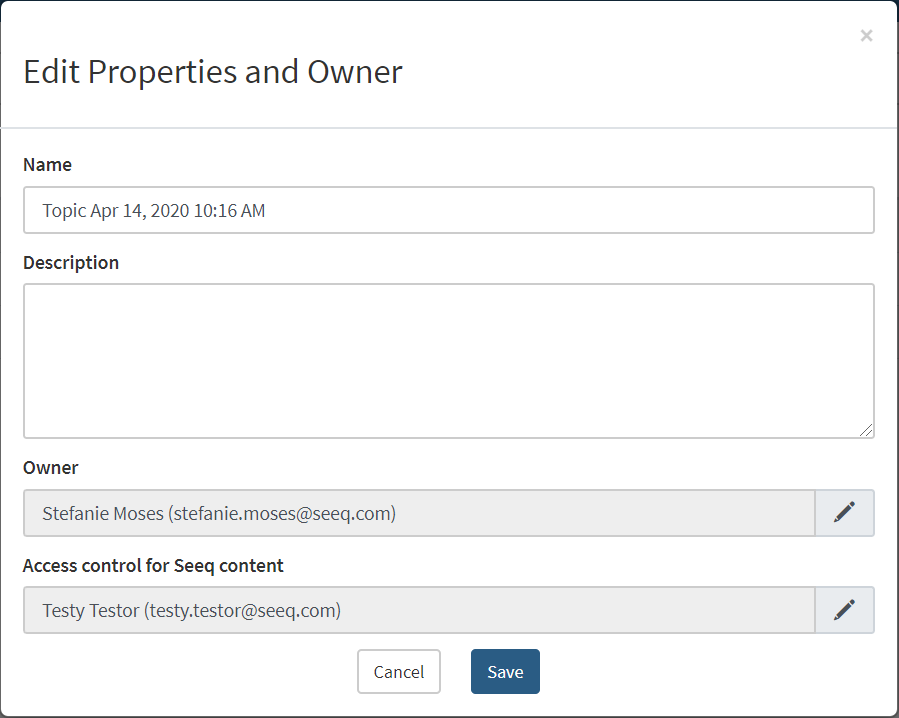The image size is (899, 718).
Task: Click the pencil icon for Seeq content access control
Action: [845, 610]
